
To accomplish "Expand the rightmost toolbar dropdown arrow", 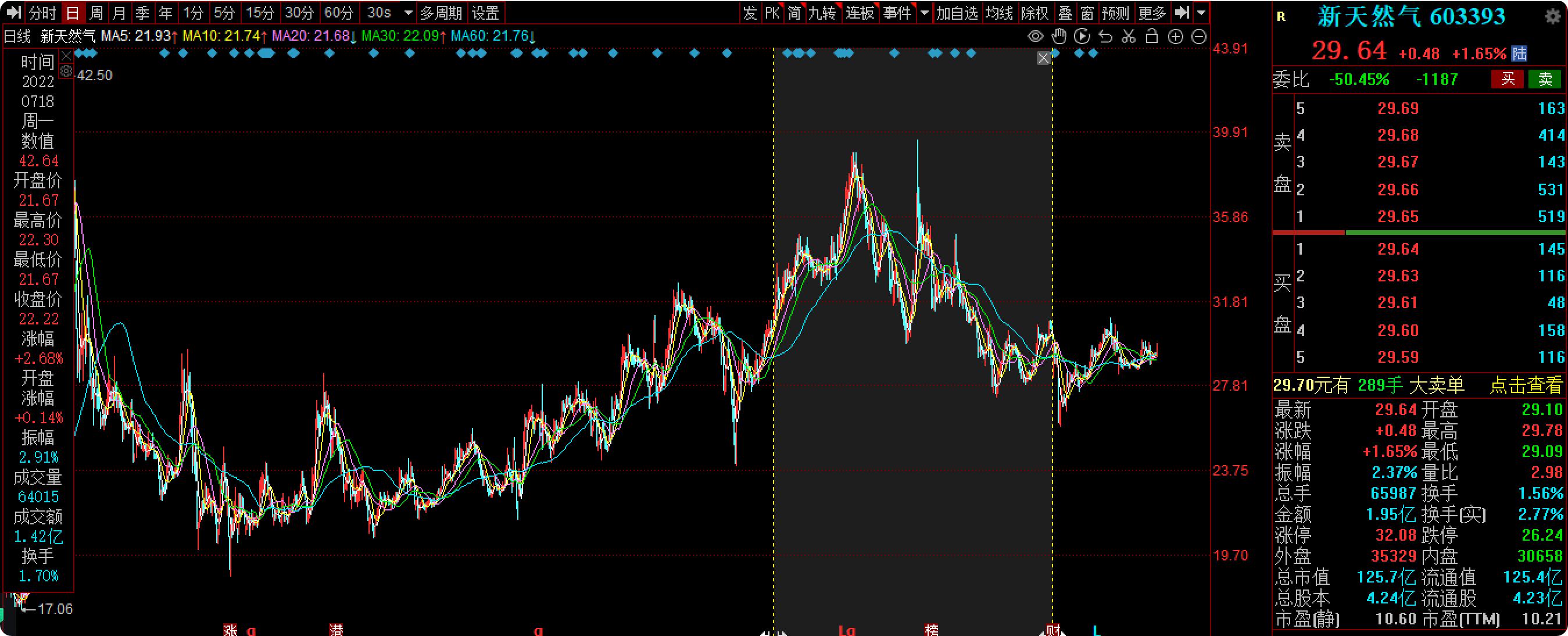I will click(x=1201, y=13).
